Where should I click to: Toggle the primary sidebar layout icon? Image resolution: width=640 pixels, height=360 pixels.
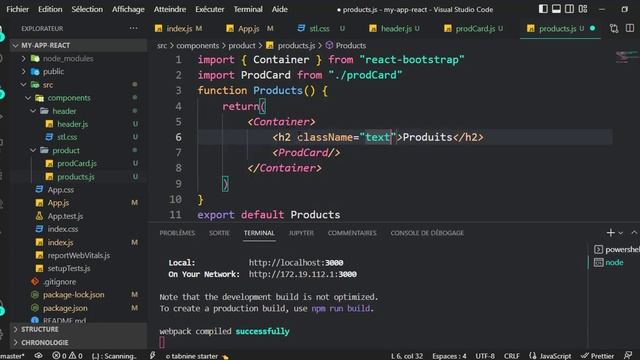[x=543, y=9]
